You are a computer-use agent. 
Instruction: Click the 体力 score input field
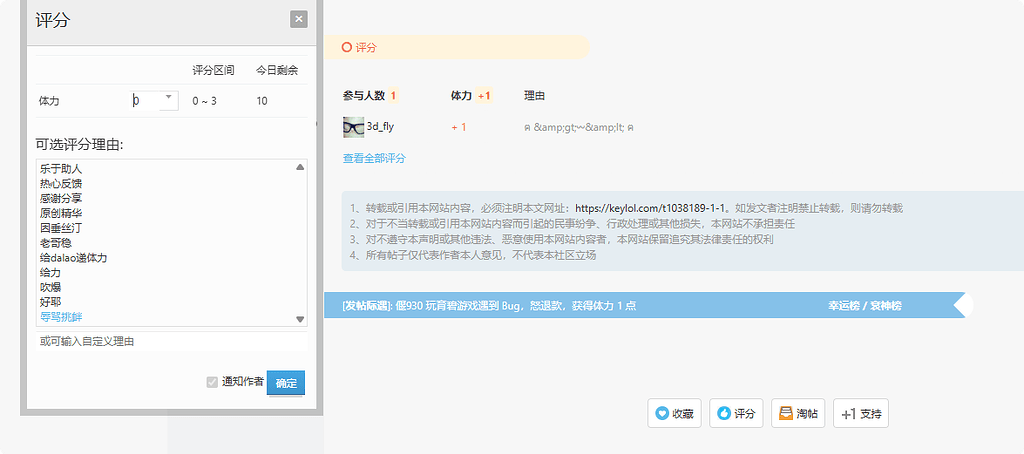click(145, 101)
